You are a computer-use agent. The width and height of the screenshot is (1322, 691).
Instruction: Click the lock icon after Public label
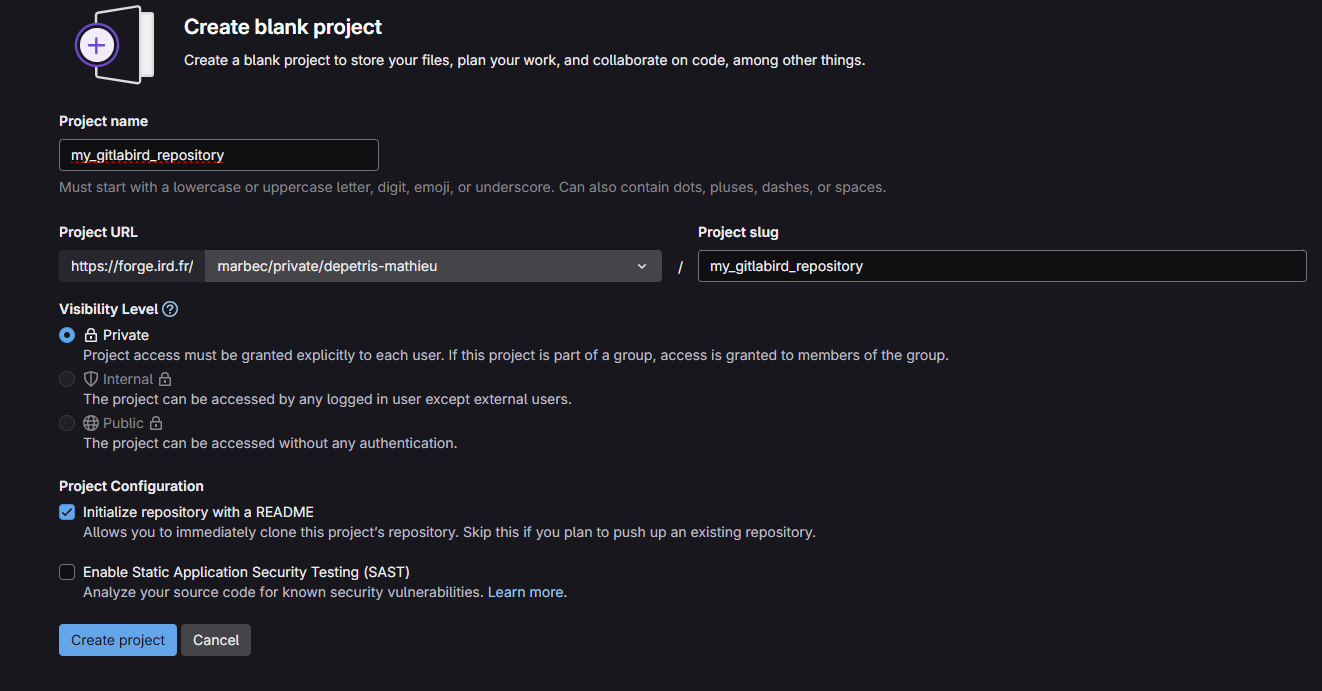coord(156,423)
